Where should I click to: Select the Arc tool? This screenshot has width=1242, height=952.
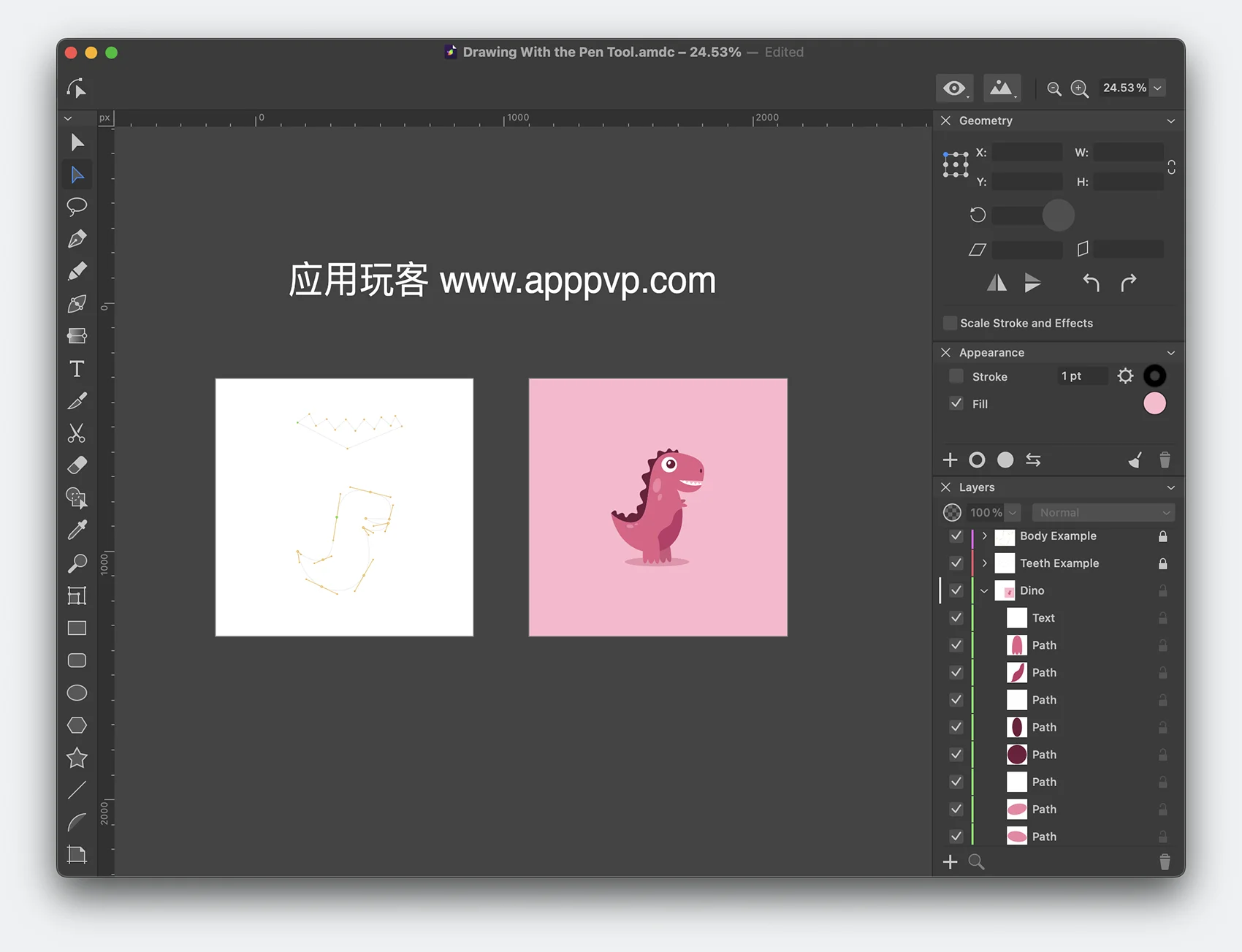77,822
